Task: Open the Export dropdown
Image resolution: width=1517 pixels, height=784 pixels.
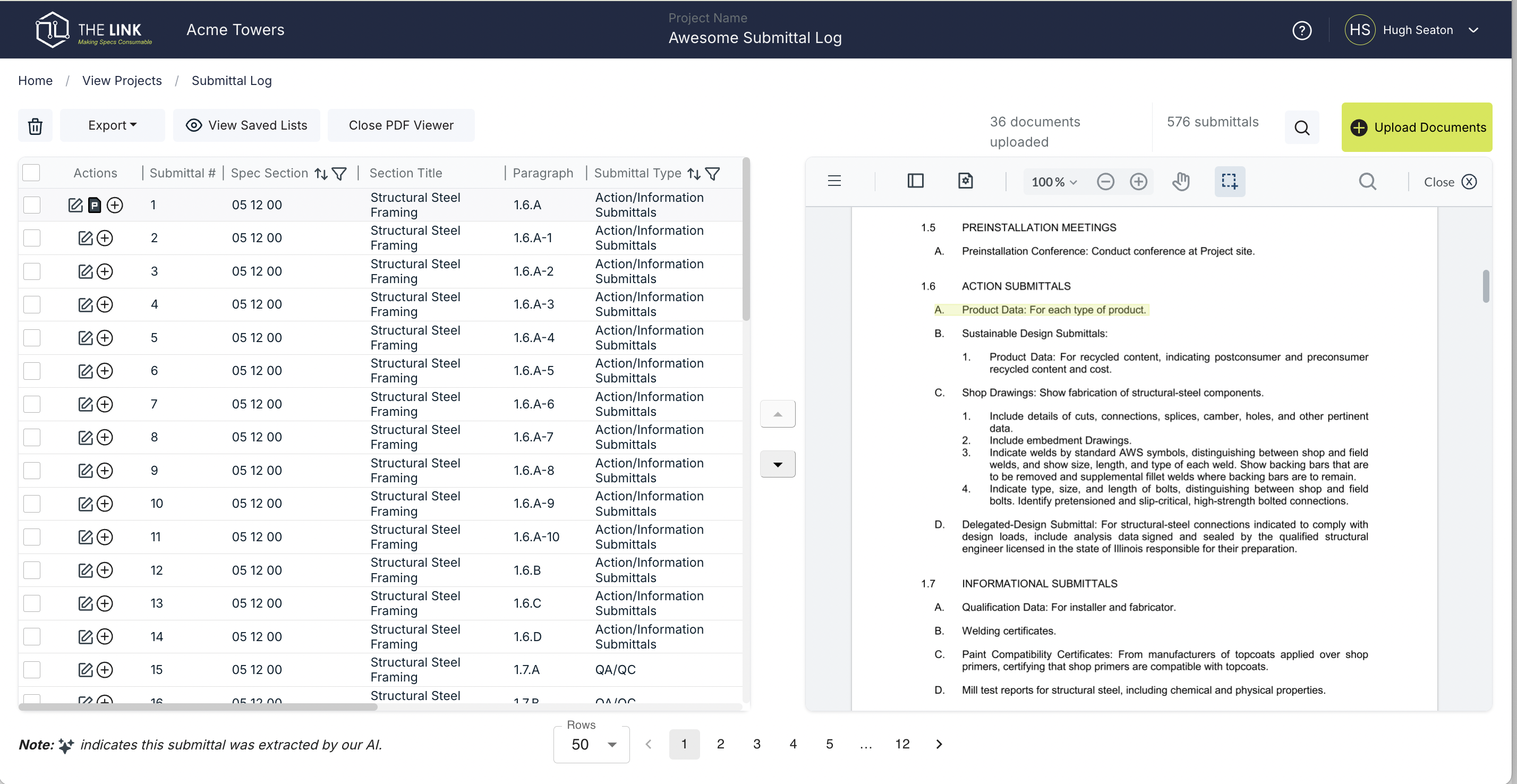Action: tap(112, 125)
